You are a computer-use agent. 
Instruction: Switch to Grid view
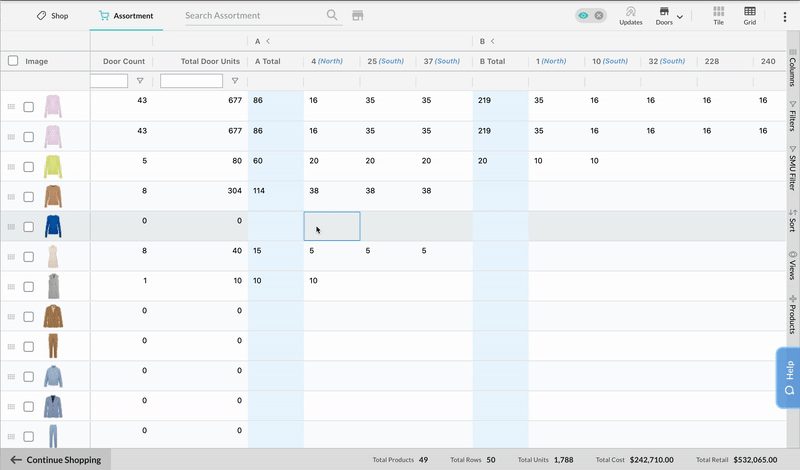click(x=749, y=15)
